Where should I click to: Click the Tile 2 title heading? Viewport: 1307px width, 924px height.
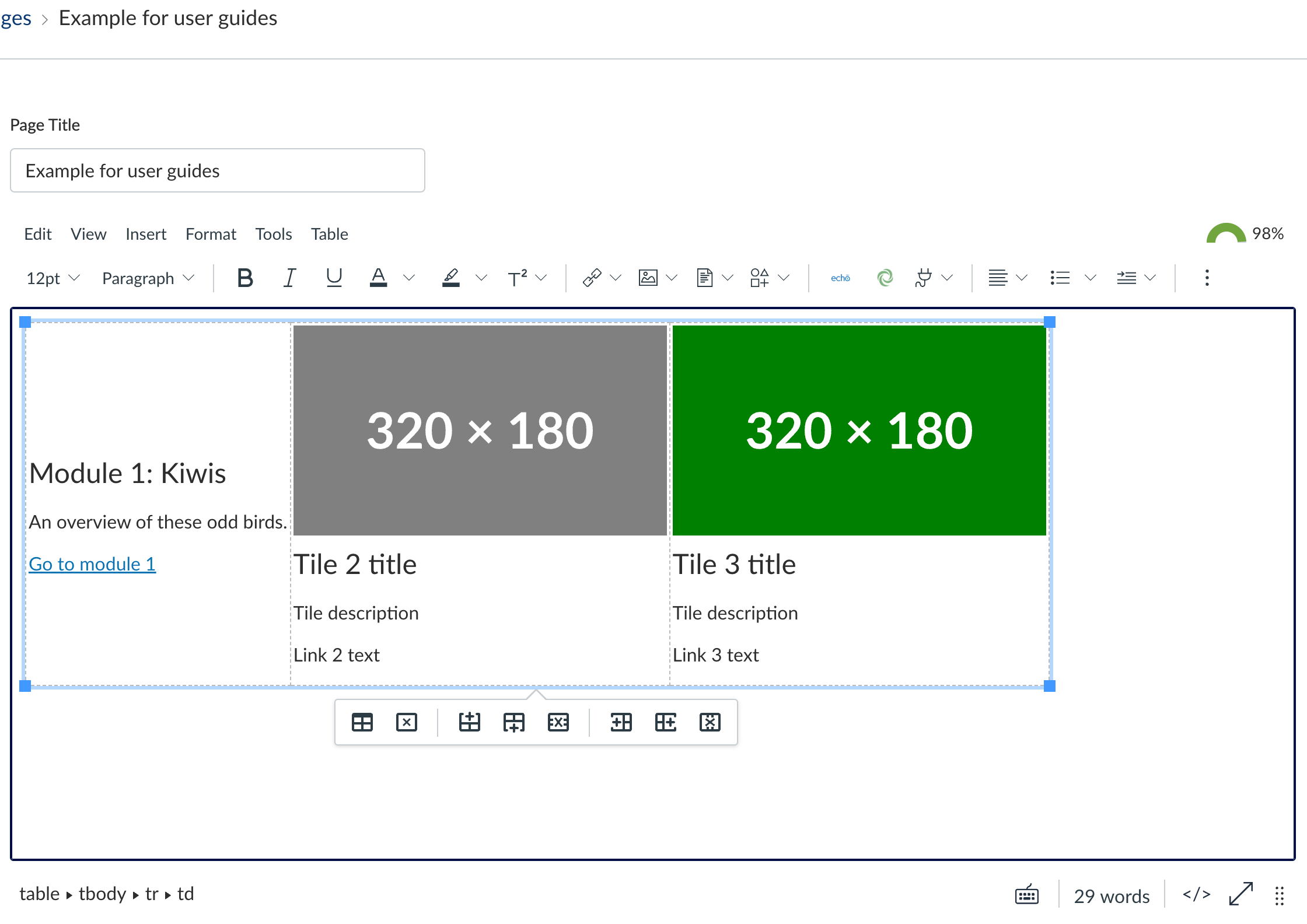point(355,565)
